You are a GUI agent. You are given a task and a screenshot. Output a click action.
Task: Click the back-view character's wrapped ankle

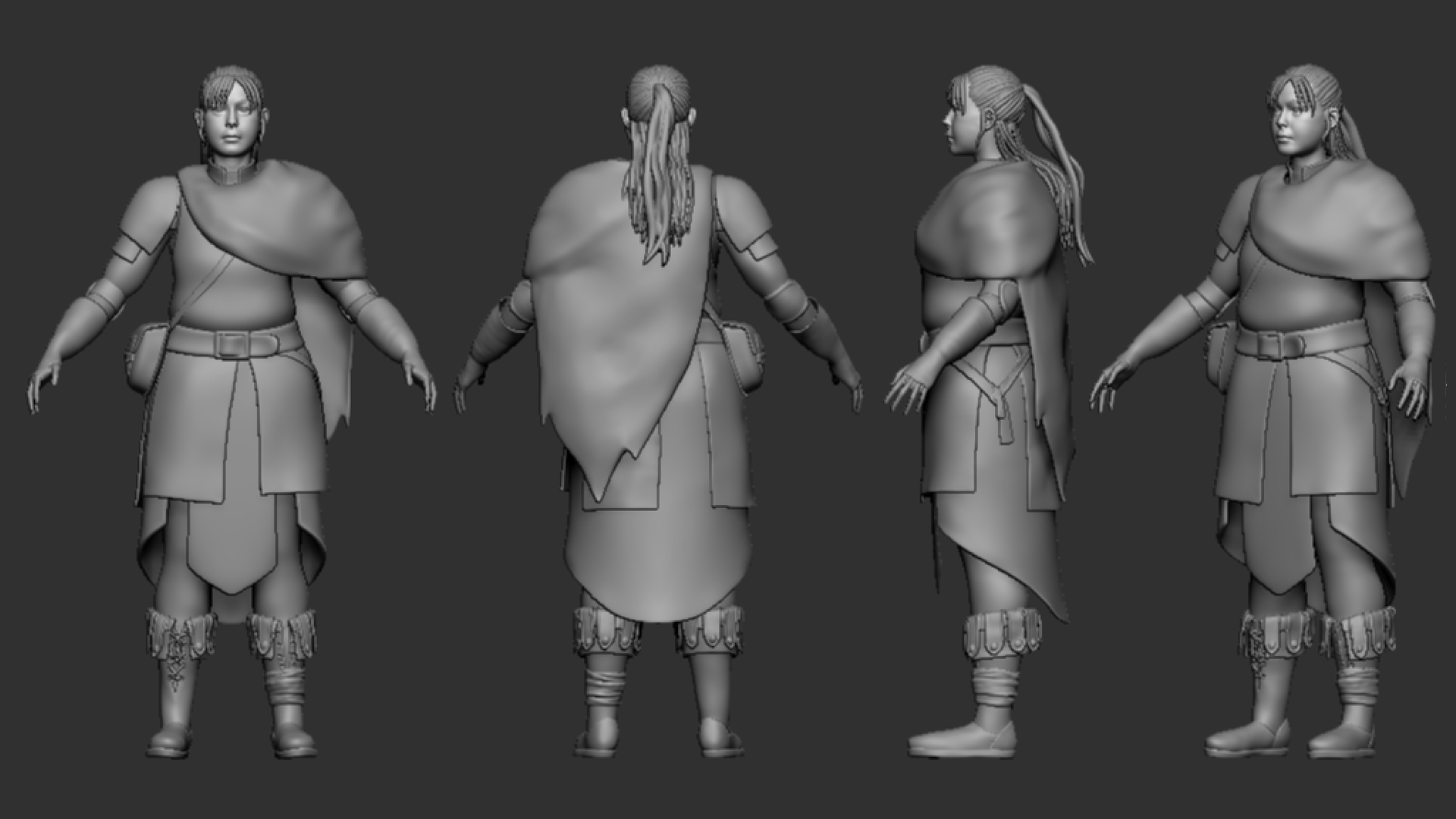pos(605,686)
